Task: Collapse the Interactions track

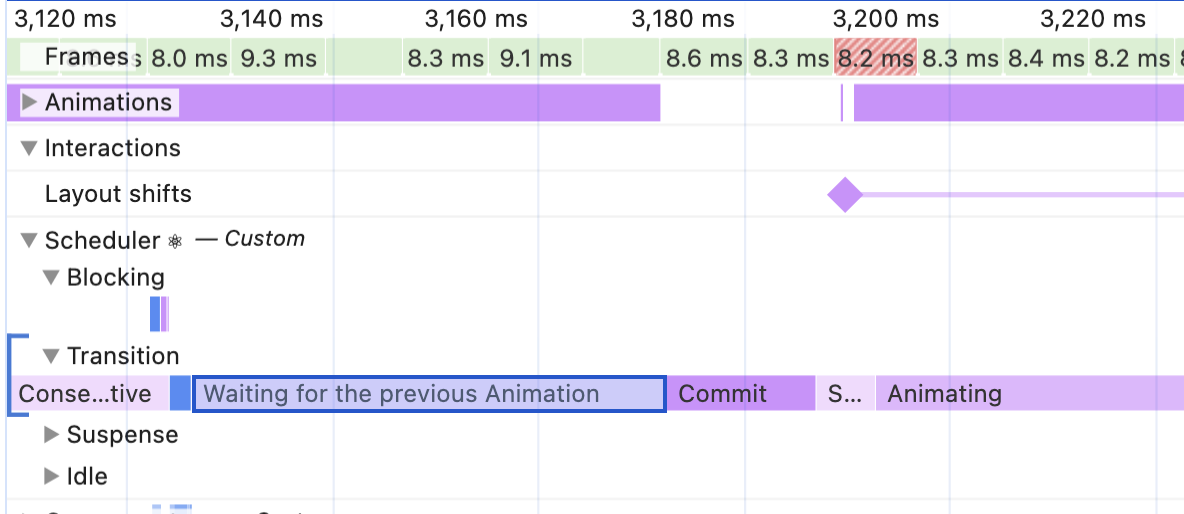Action: (29, 149)
